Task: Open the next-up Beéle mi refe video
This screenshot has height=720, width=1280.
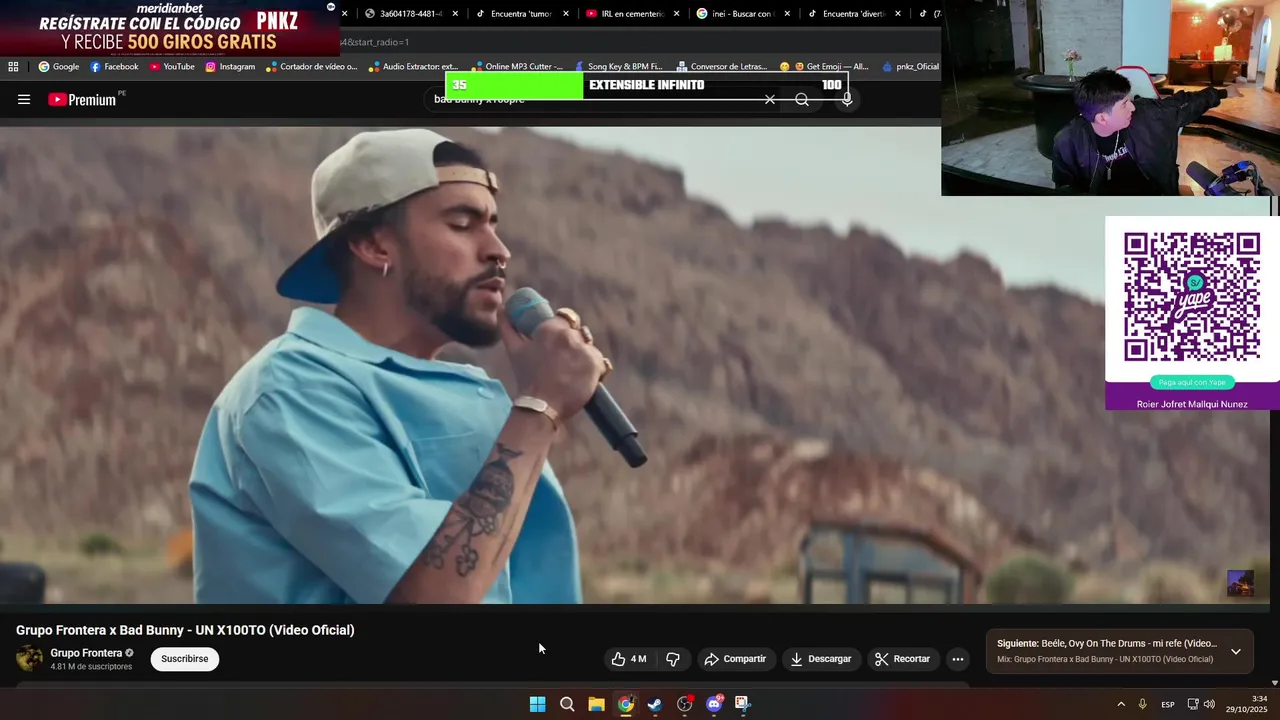Action: click(x=1107, y=644)
